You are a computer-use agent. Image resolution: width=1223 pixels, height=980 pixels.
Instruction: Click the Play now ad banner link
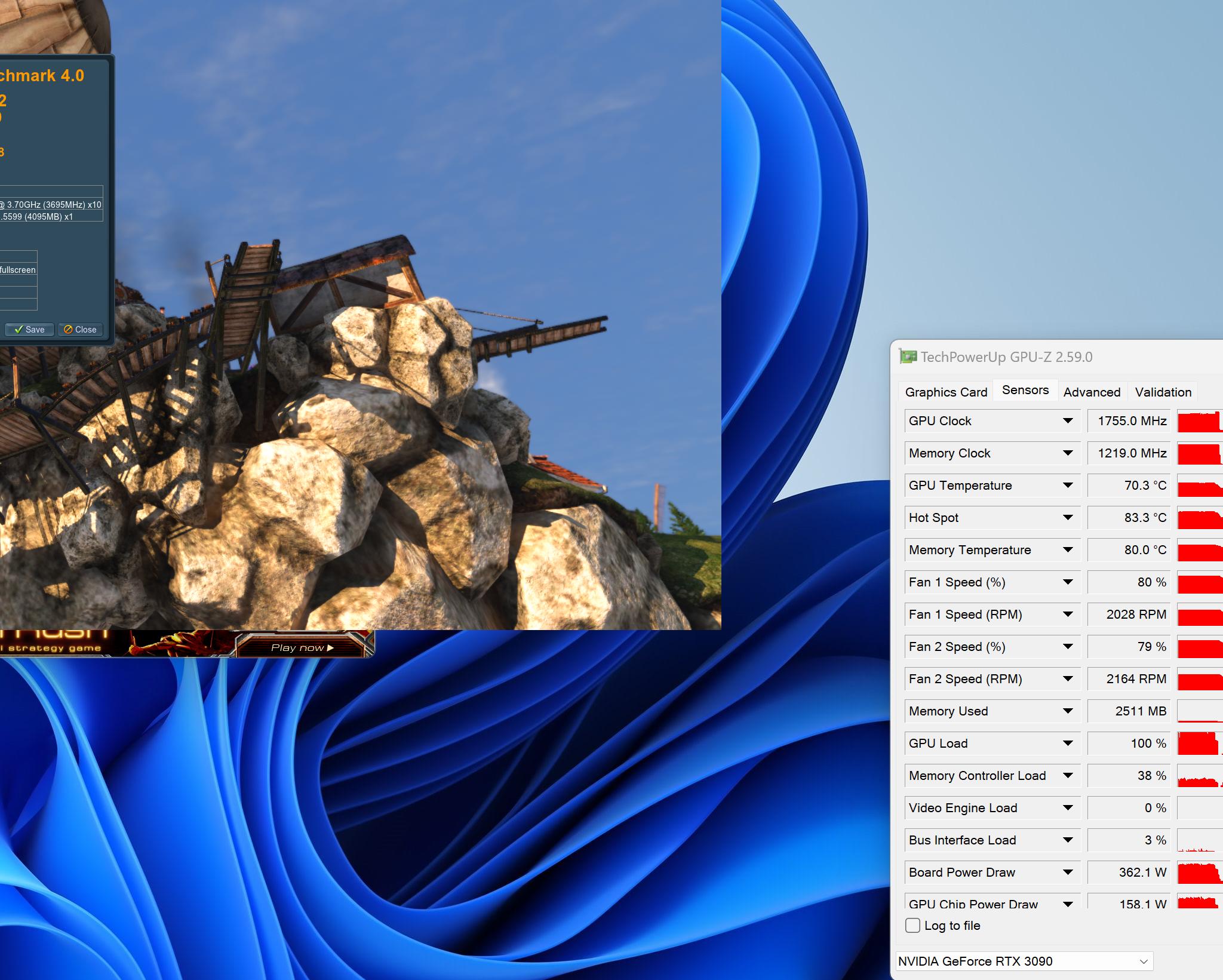point(302,647)
